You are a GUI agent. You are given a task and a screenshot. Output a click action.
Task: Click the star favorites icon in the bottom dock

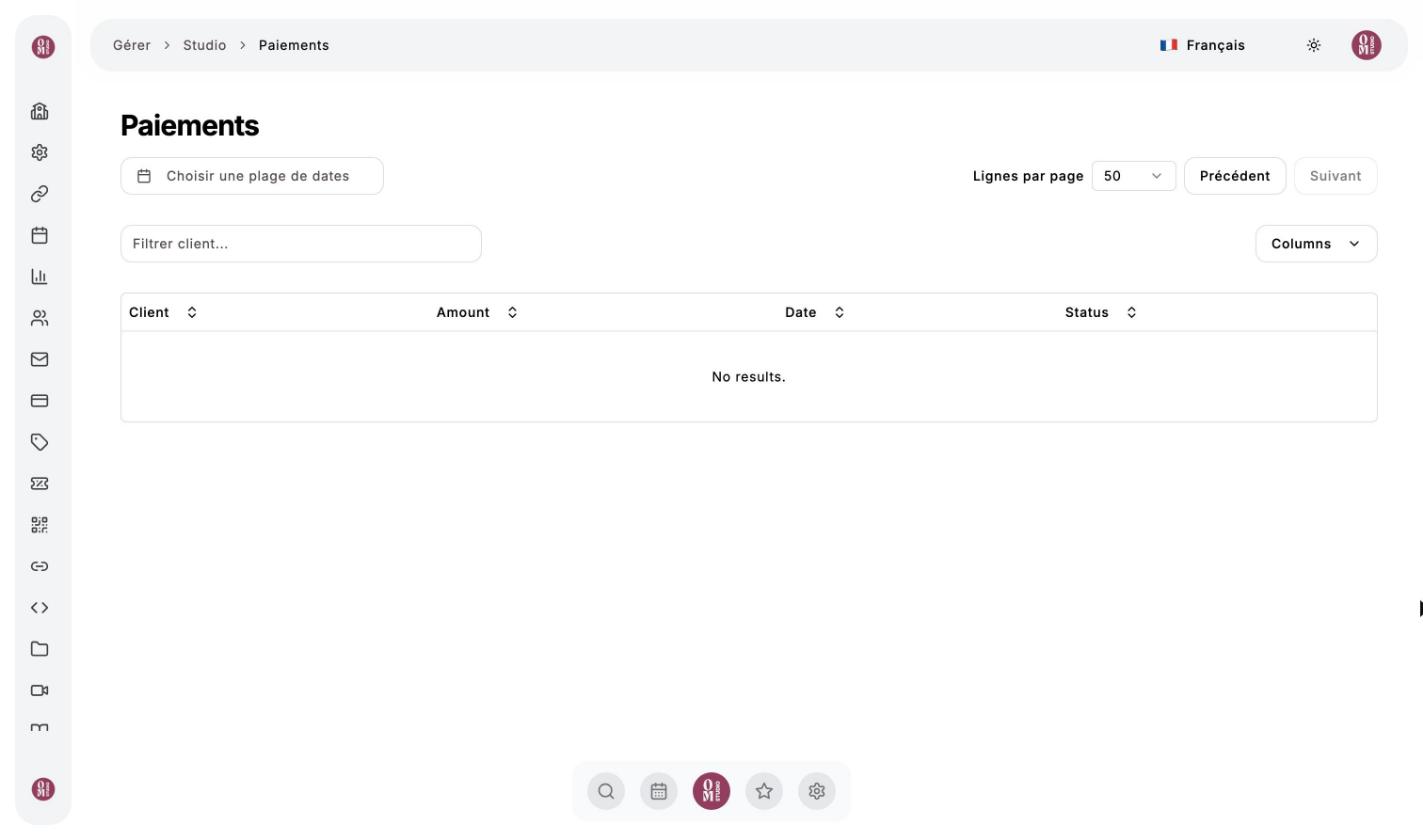[764, 791]
